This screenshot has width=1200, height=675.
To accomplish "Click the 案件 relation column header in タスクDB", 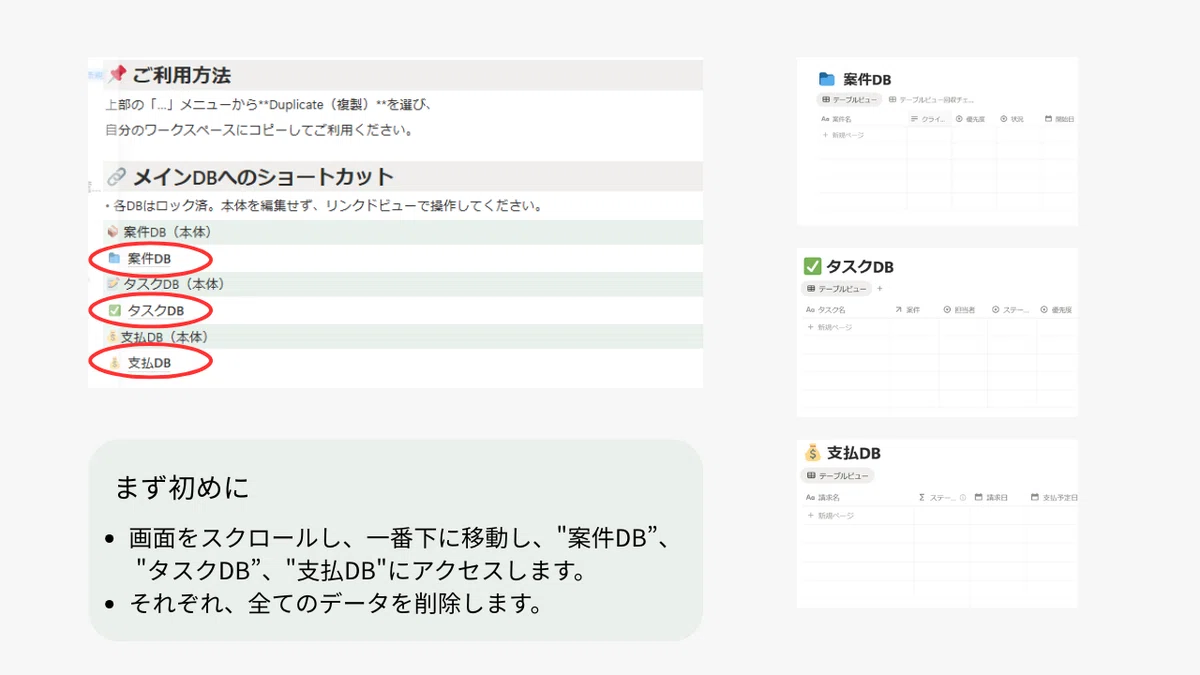I will (x=907, y=310).
